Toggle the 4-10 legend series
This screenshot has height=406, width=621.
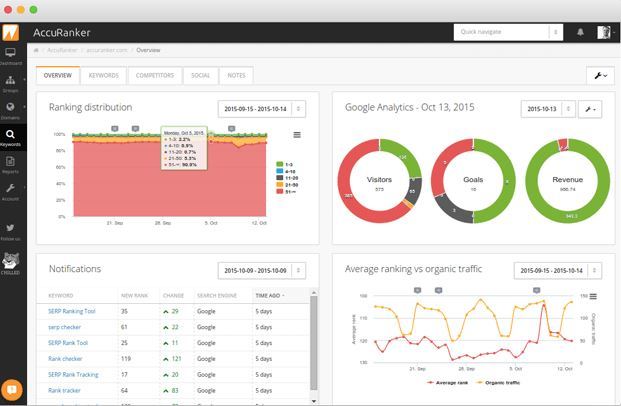point(286,172)
